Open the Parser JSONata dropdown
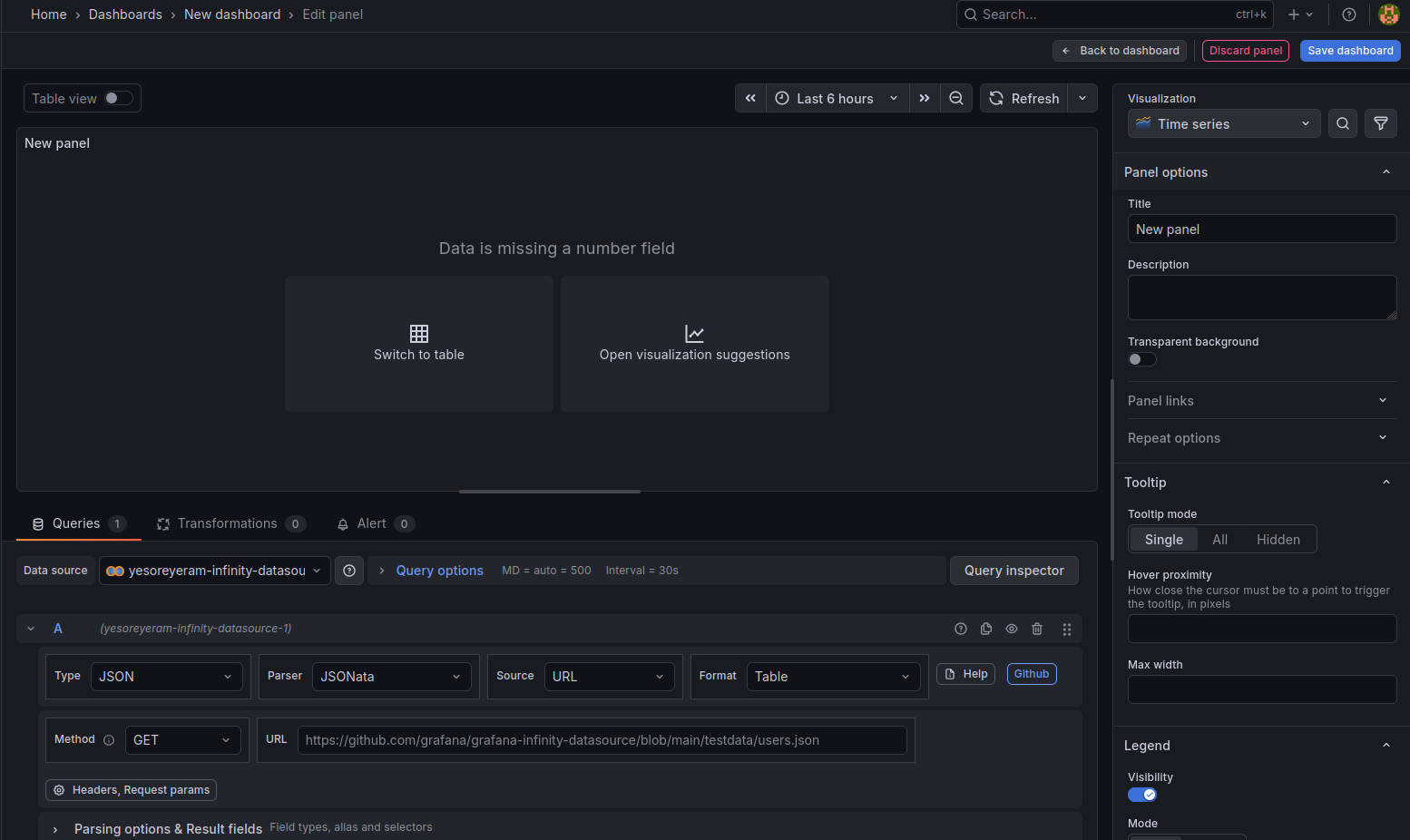This screenshot has width=1410, height=840. click(391, 677)
